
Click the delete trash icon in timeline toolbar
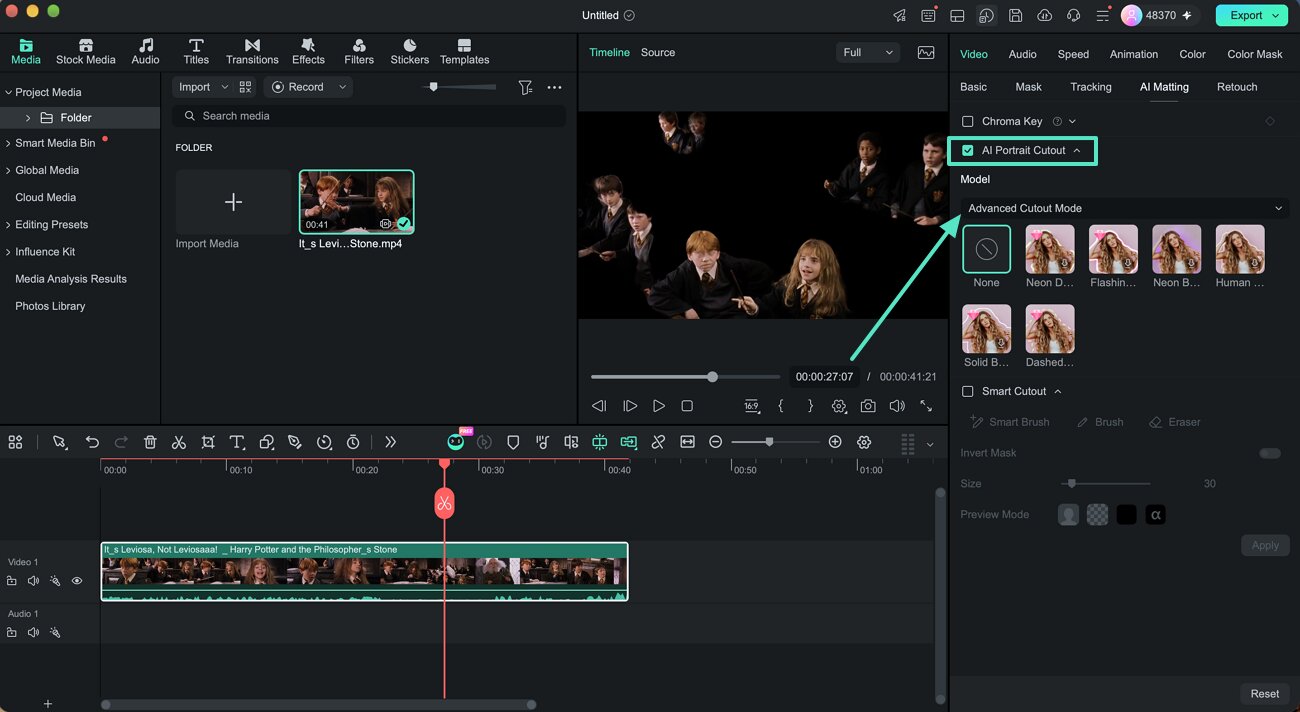tap(150, 442)
